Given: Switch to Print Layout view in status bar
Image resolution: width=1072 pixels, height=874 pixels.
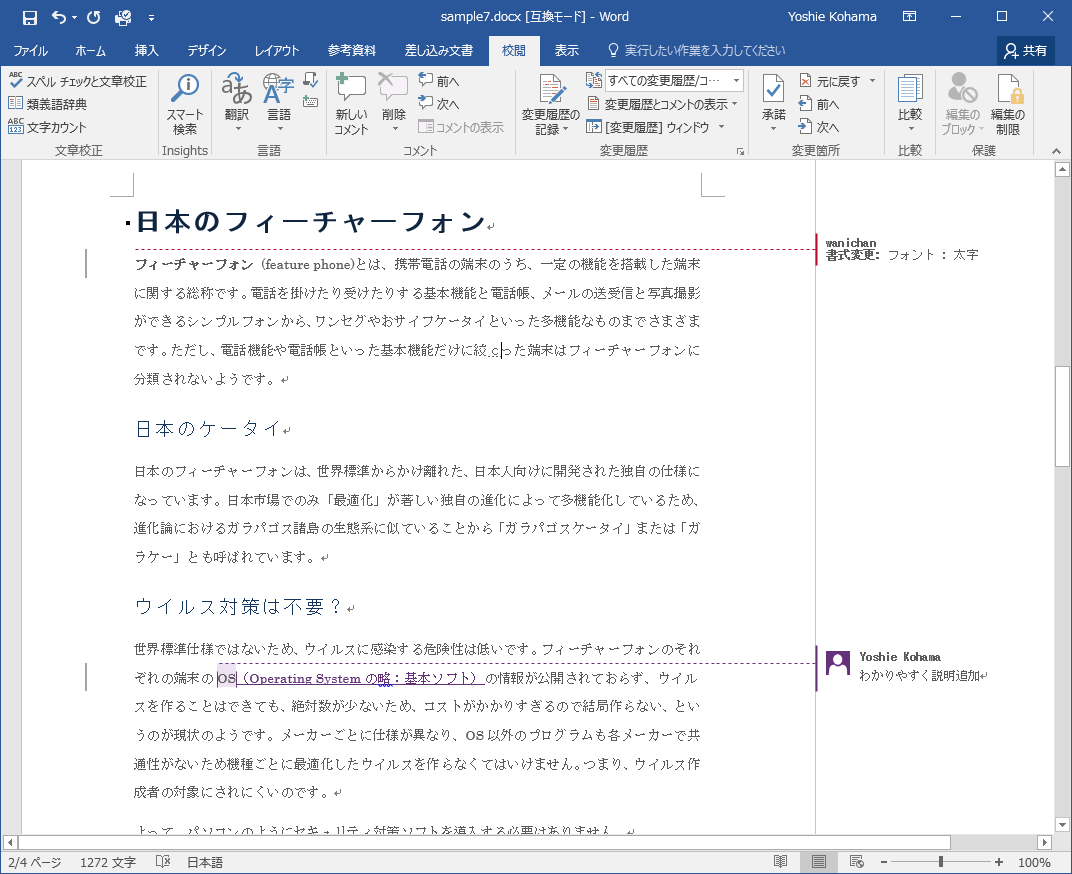Looking at the screenshot, I should pyautogui.click(x=819, y=862).
